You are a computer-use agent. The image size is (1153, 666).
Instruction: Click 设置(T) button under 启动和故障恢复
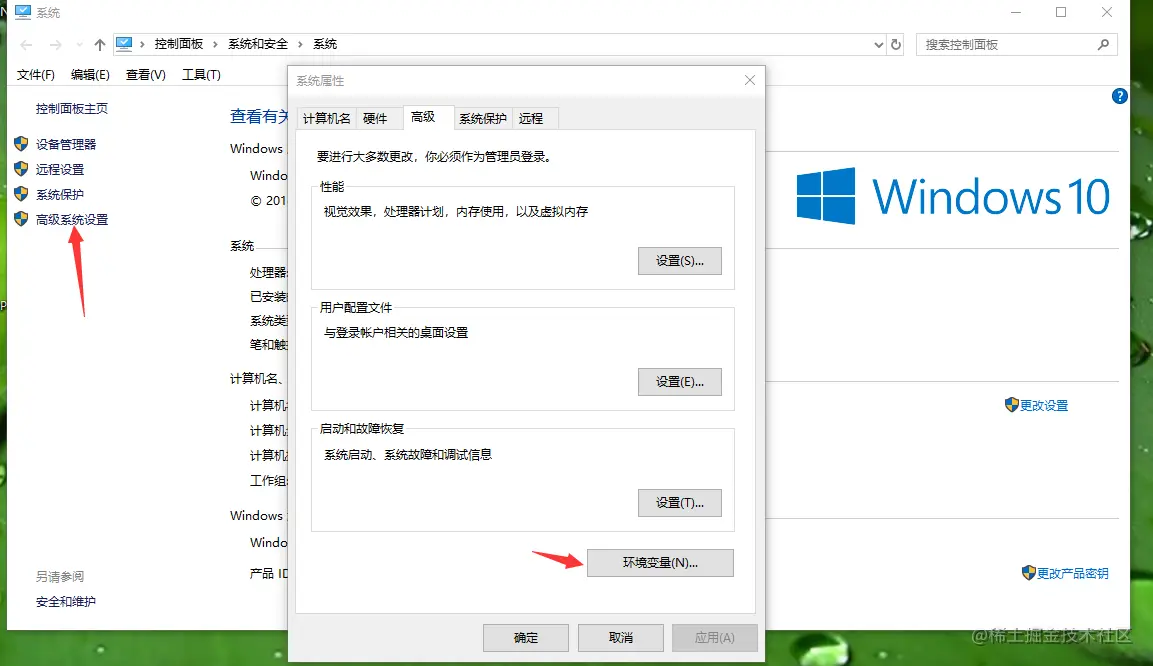click(679, 503)
